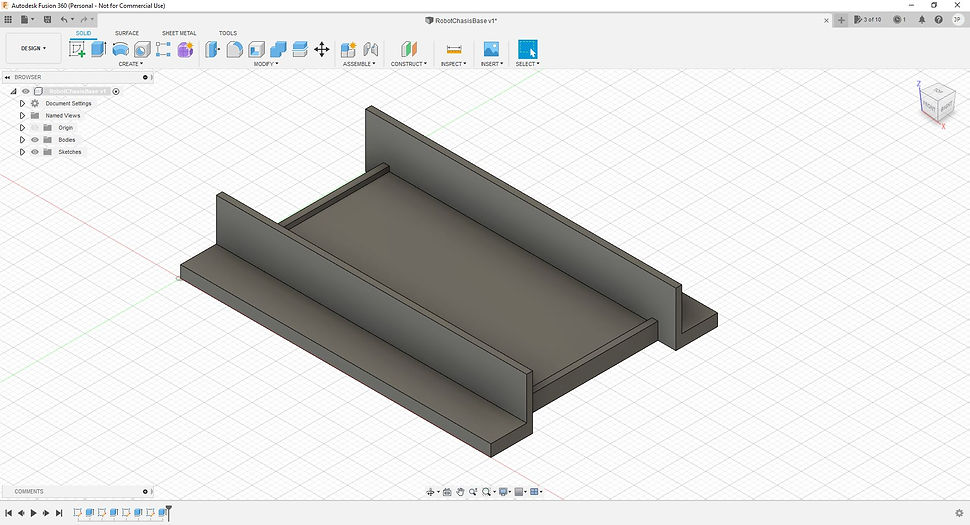The width and height of the screenshot is (970, 525).
Task: Click the 3 of 10 documents indicator
Action: 868,20
